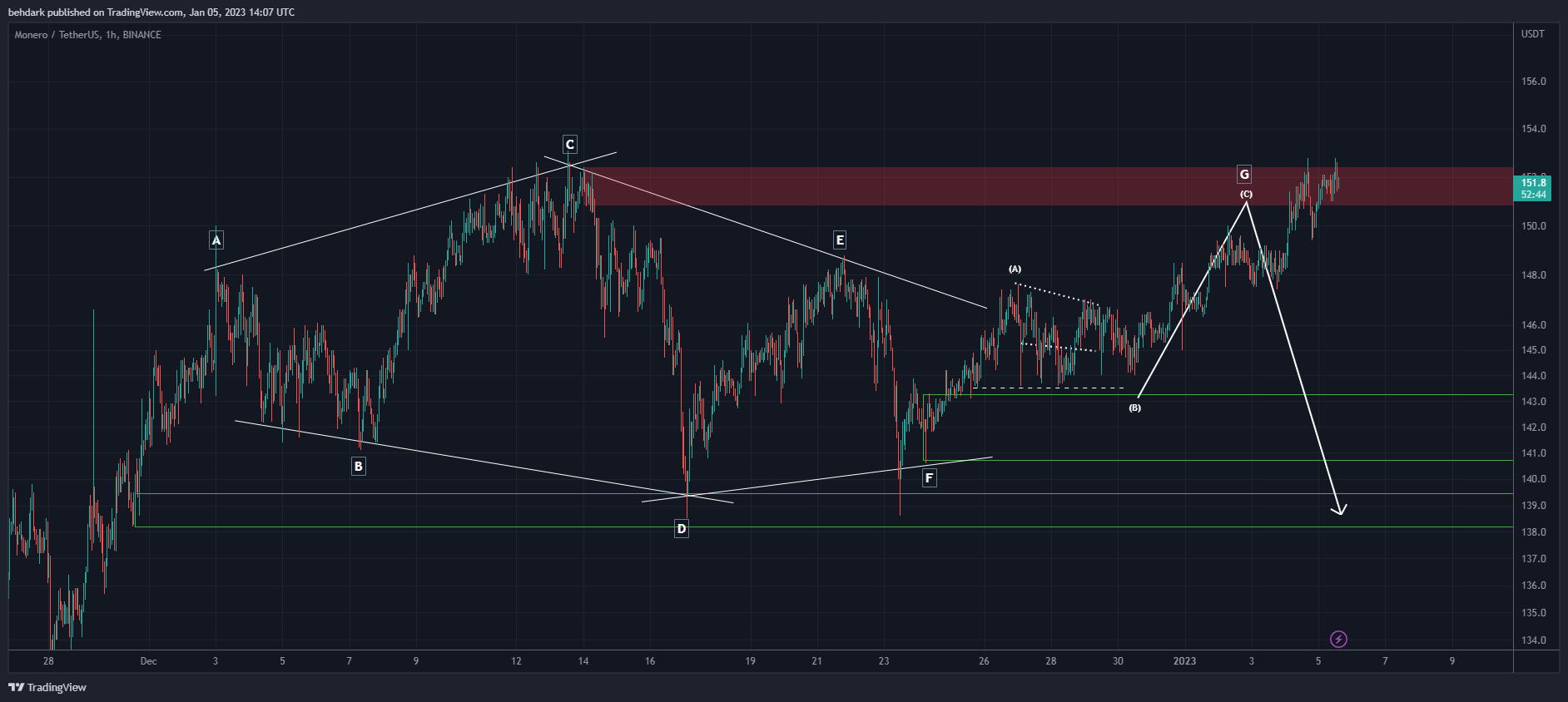Click 148.0 on the price axis
The height and width of the screenshot is (702, 1568).
pos(1533,275)
